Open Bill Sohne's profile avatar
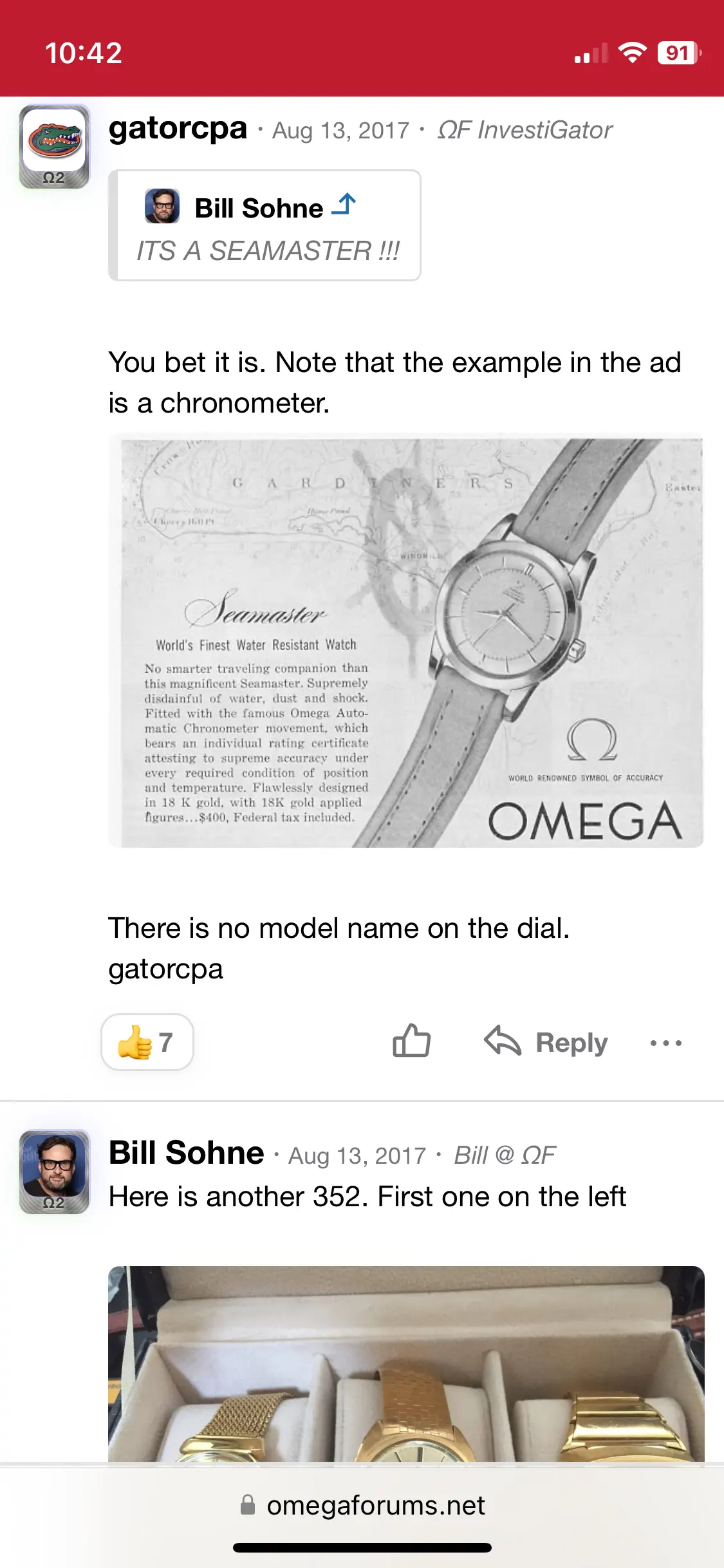This screenshot has height=1568, width=724. pyautogui.click(x=54, y=1171)
